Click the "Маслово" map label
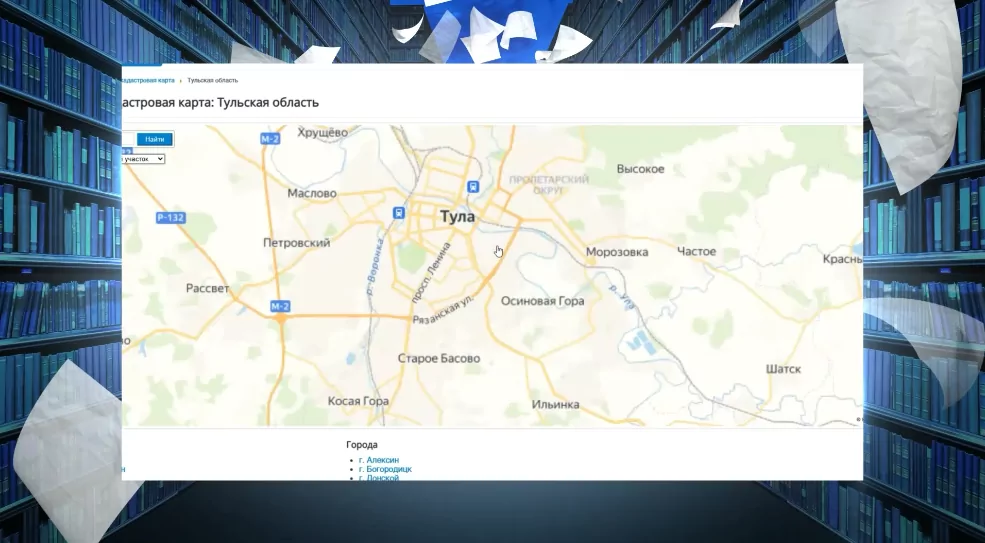 click(x=312, y=194)
